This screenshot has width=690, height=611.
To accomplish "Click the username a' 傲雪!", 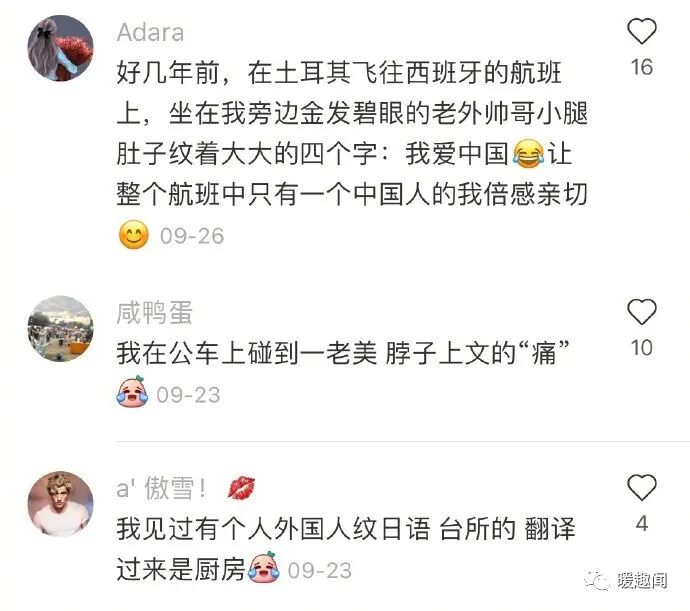I will (161, 488).
